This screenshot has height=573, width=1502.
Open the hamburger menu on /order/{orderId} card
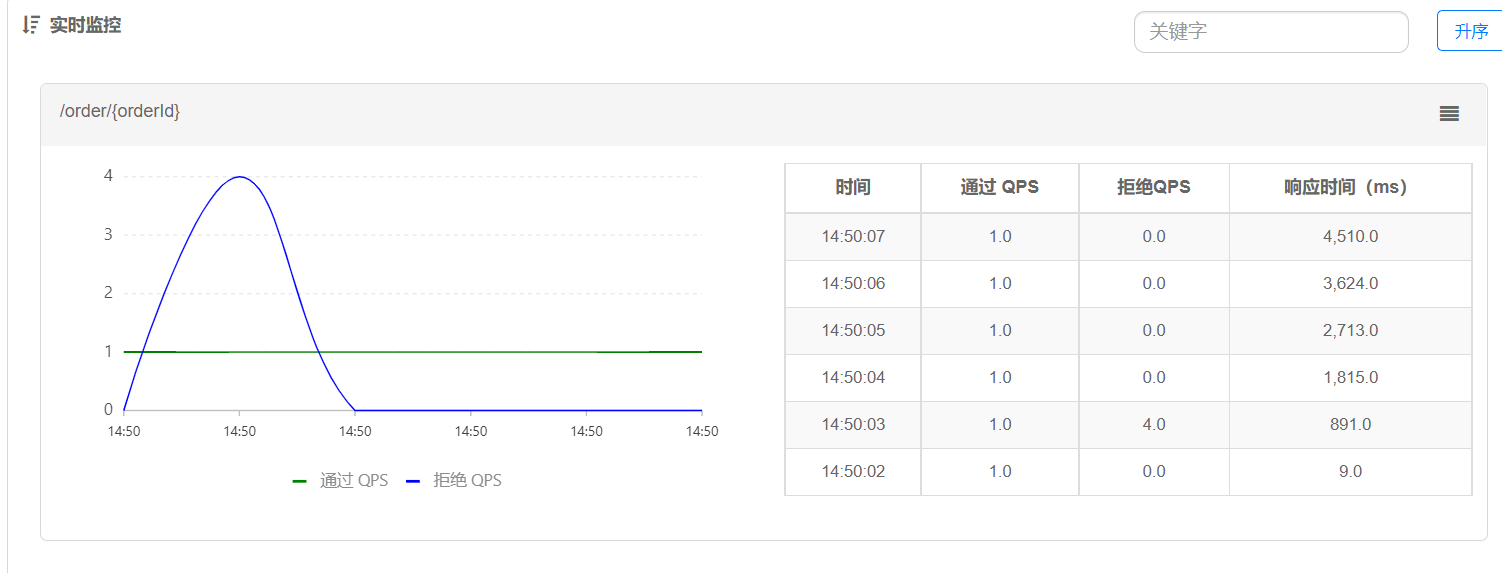click(x=1449, y=114)
